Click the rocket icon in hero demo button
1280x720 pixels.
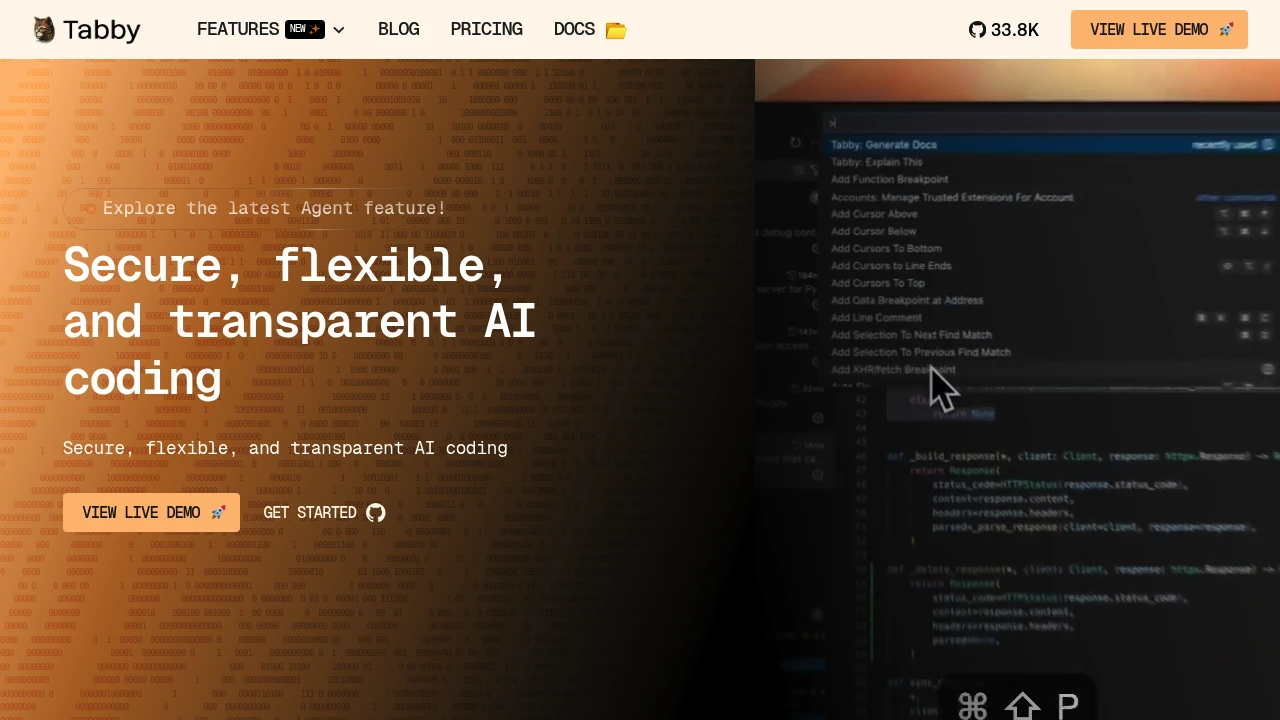tap(218, 513)
